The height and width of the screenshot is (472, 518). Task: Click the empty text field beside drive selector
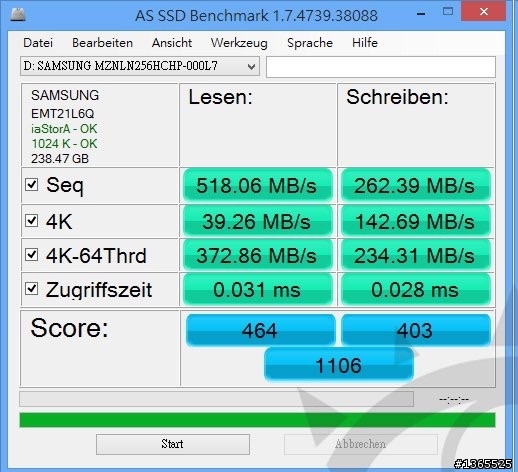click(x=381, y=67)
